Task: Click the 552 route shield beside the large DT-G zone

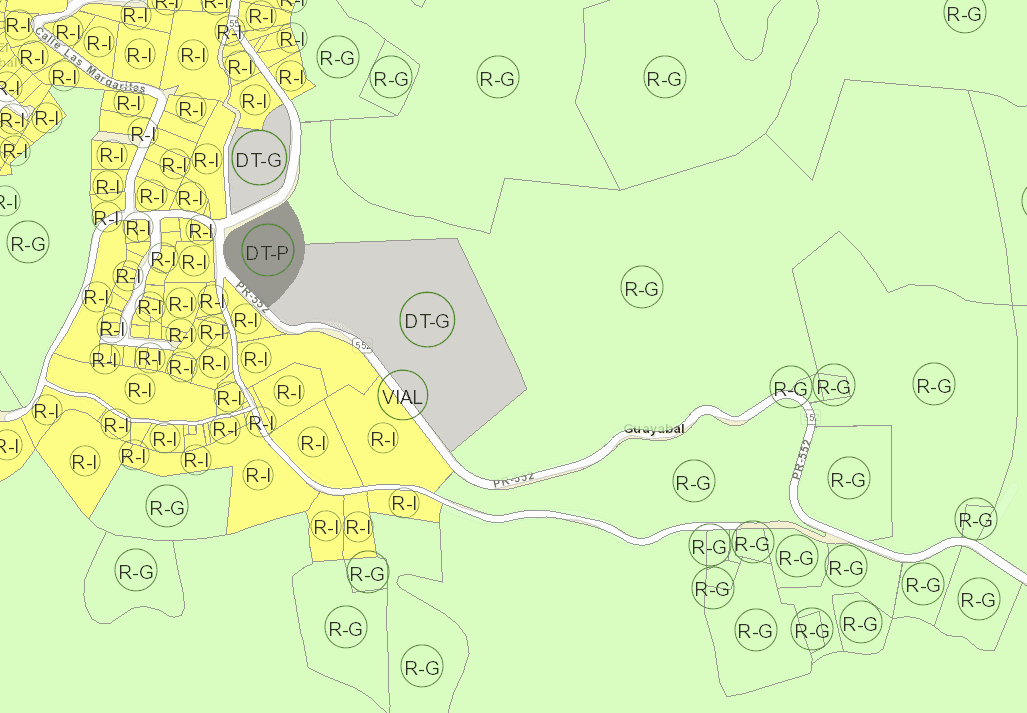Action: 362,344
